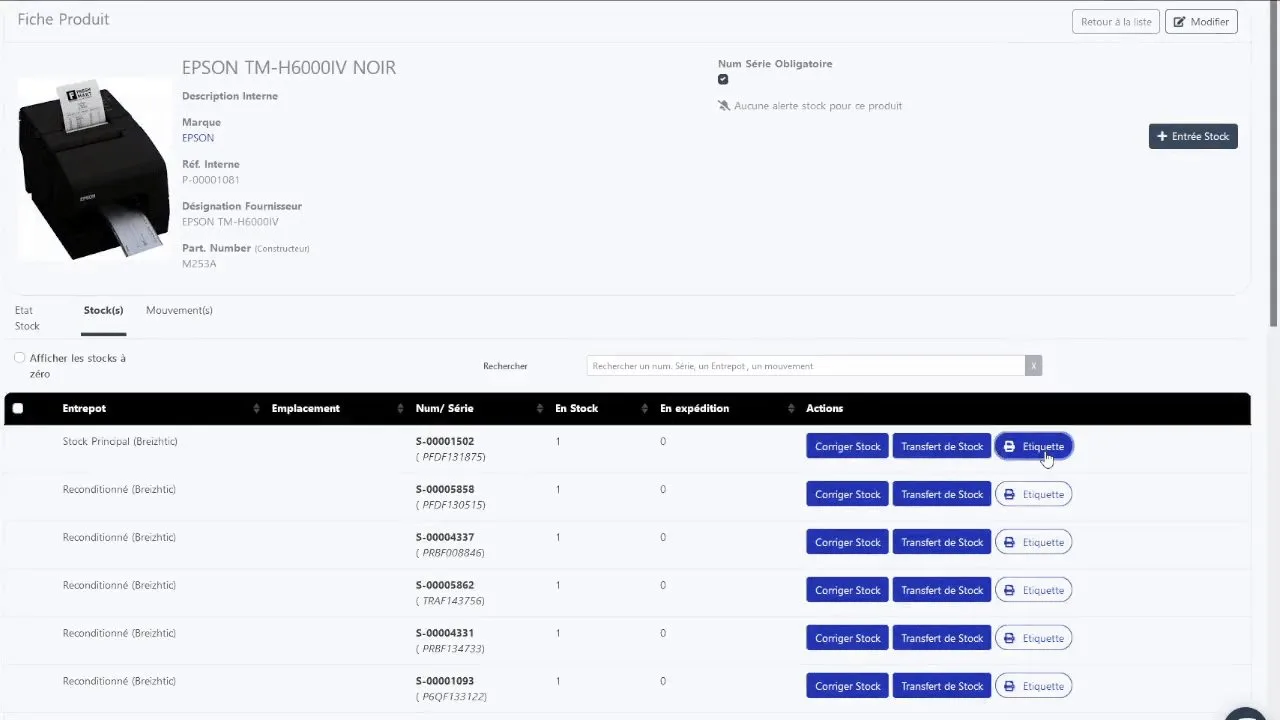
Task: Toggle the Num Série Obligatoire checkbox
Action: [x=723, y=79]
